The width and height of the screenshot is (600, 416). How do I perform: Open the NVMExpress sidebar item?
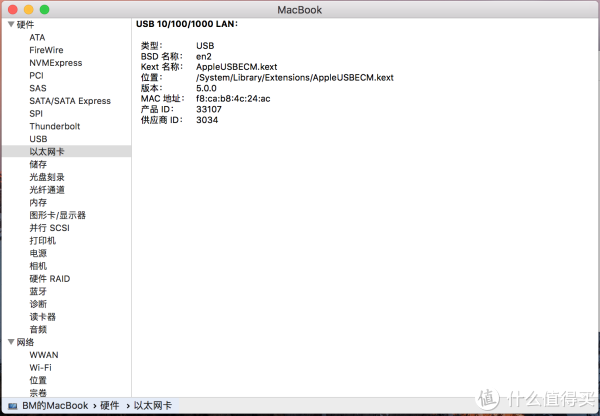56,63
